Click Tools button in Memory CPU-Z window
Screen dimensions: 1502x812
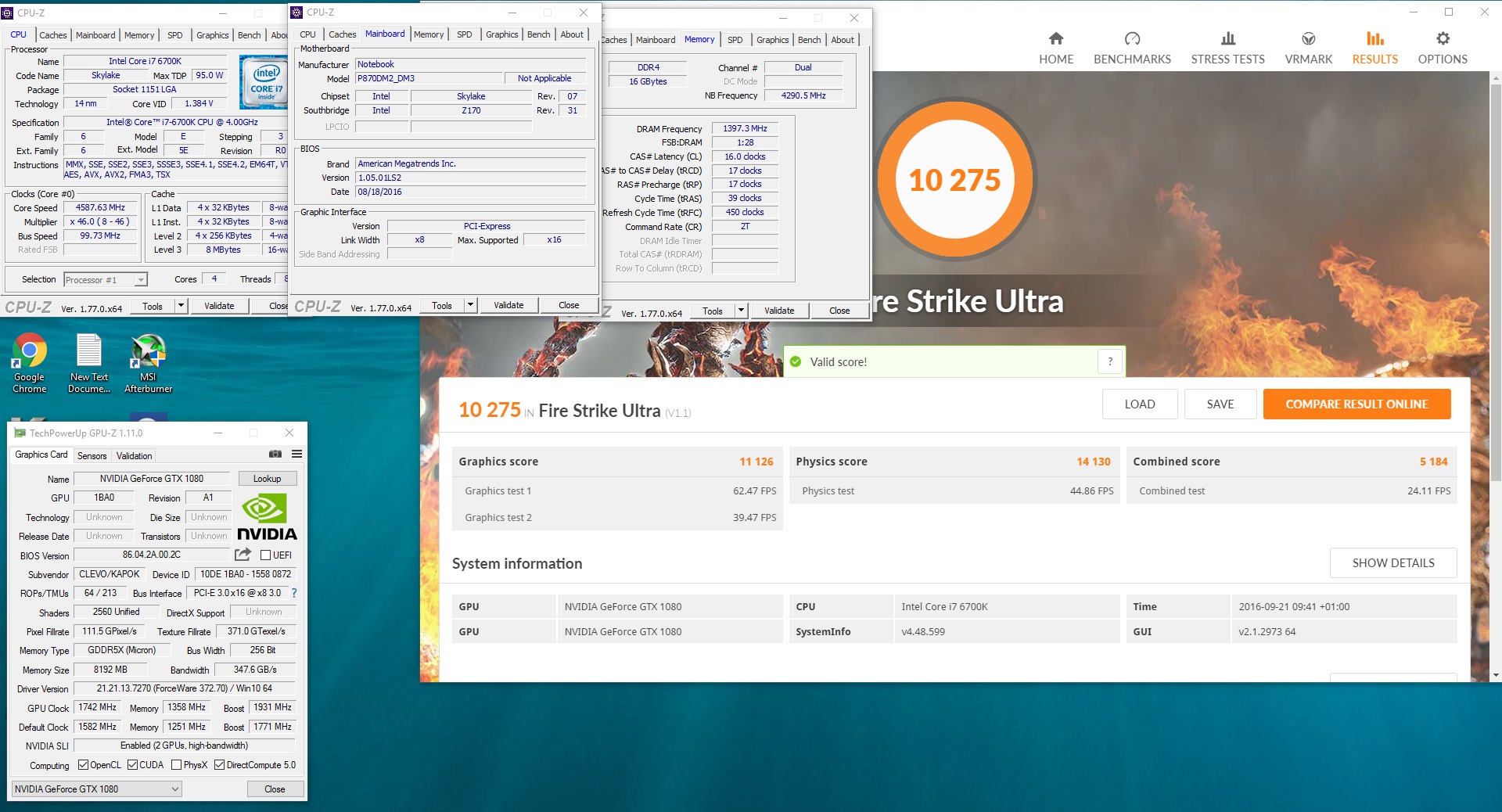pos(712,311)
